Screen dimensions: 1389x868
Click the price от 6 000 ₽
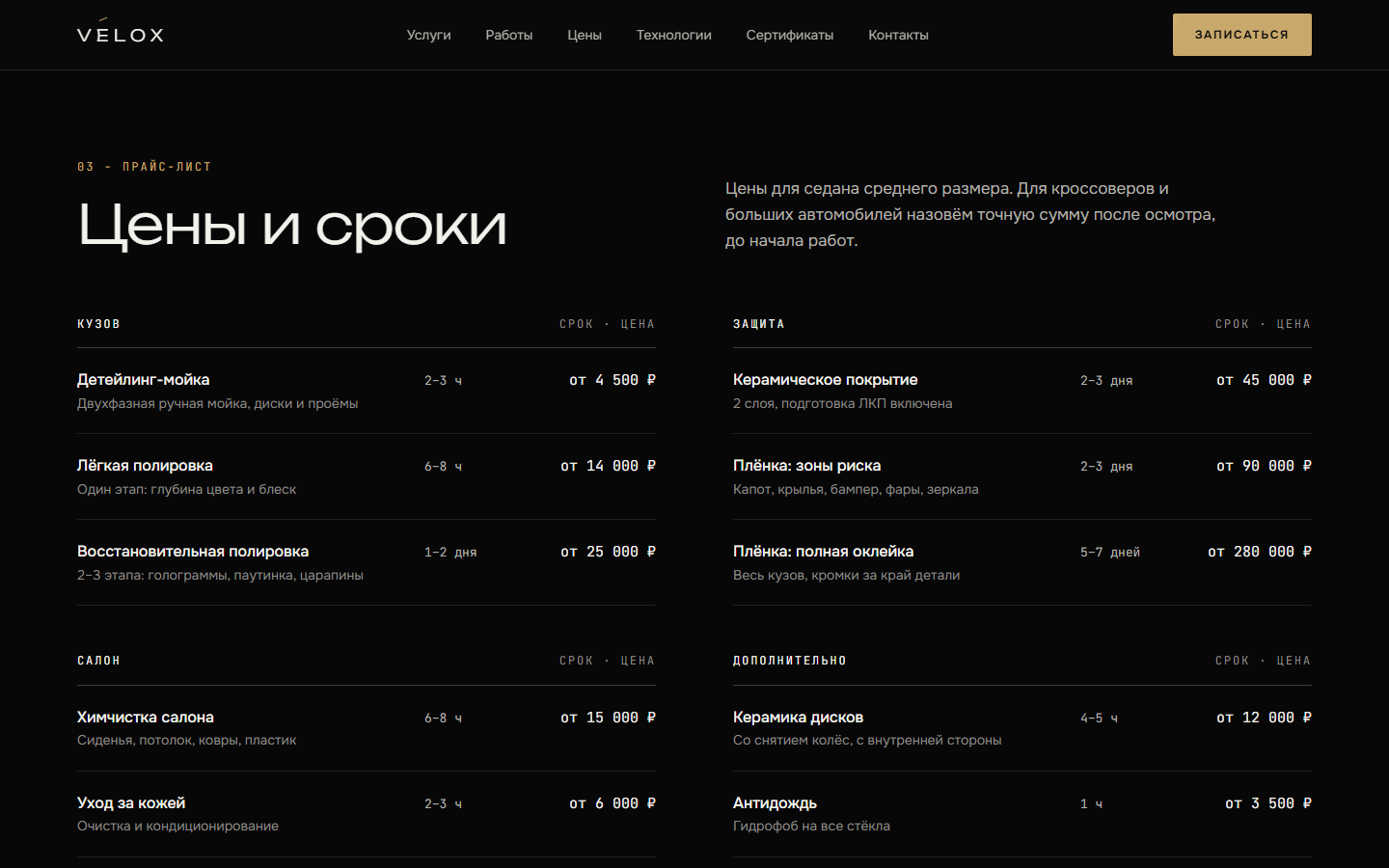click(x=613, y=803)
